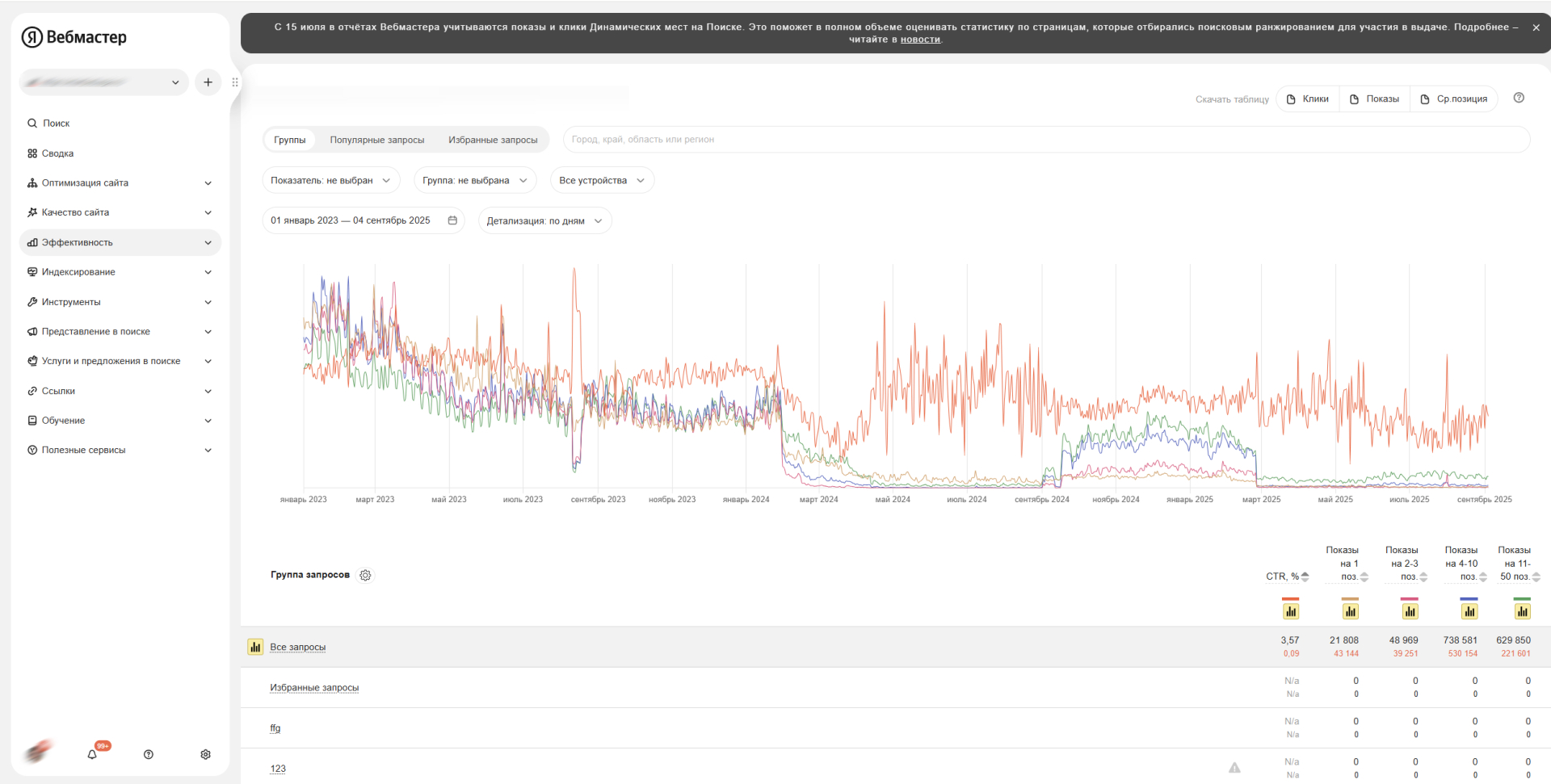The image size is (1551, 784).
Task: Click the region search input field
Action: click(1046, 140)
